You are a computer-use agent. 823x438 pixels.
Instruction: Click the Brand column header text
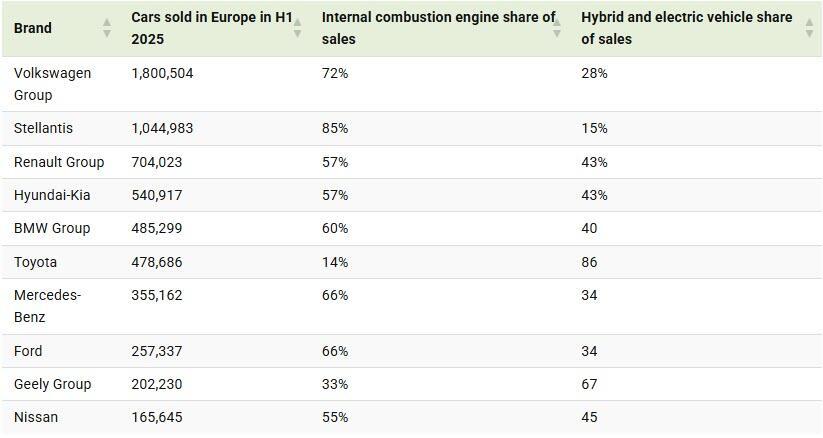point(33,28)
